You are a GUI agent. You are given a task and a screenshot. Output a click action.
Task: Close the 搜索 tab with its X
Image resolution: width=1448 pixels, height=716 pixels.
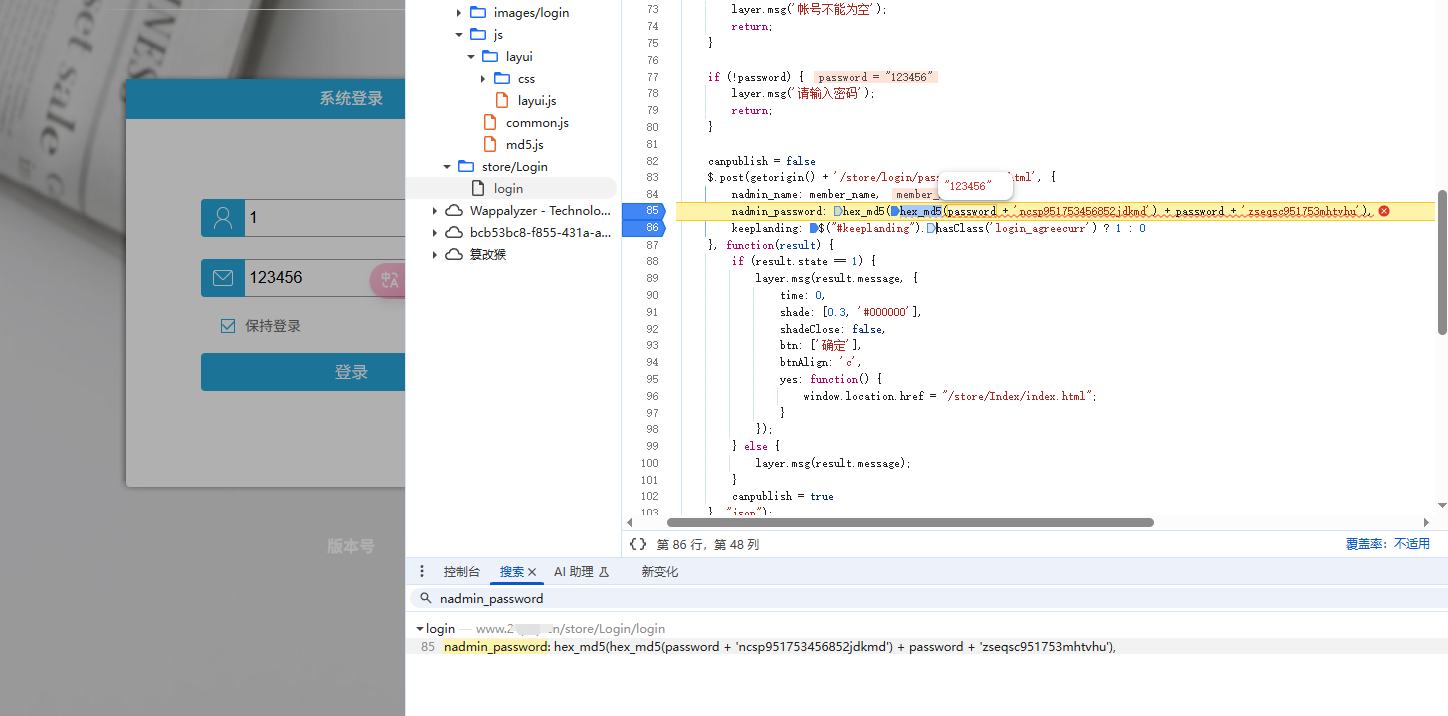coord(532,572)
